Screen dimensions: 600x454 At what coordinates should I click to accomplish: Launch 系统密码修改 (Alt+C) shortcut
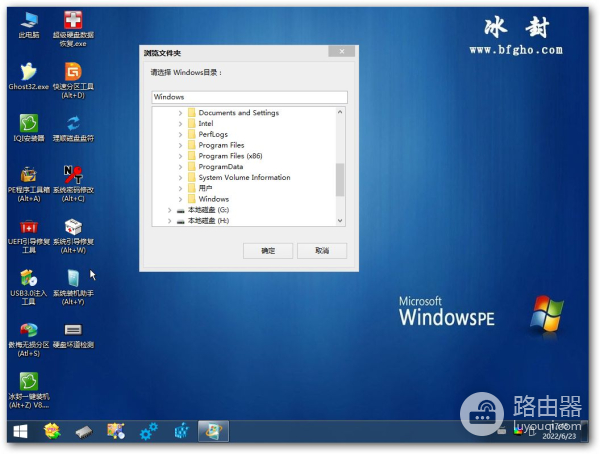click(73, 176)
